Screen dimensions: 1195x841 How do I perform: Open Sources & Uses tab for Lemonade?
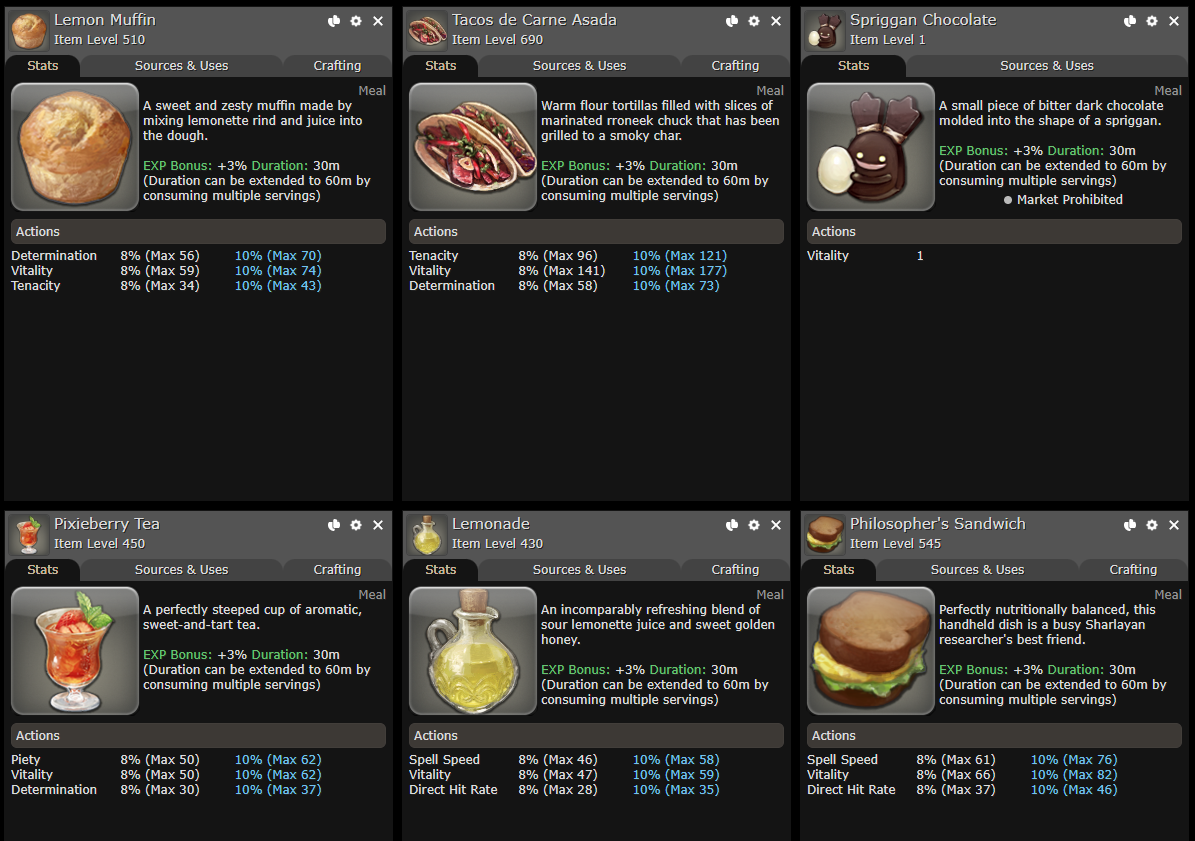(579, 569)
